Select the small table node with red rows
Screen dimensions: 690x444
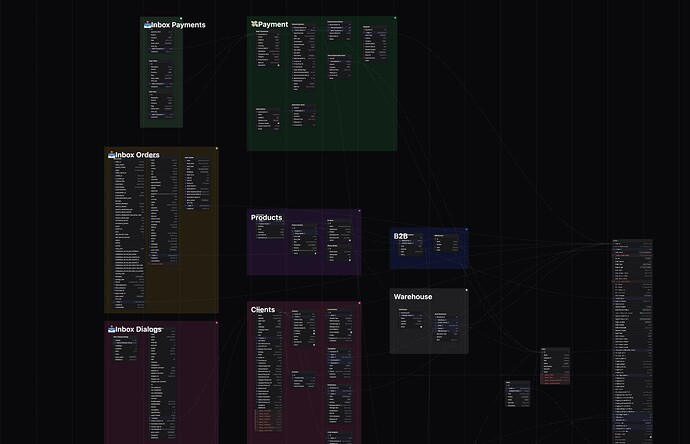click(x=555, y=366)
